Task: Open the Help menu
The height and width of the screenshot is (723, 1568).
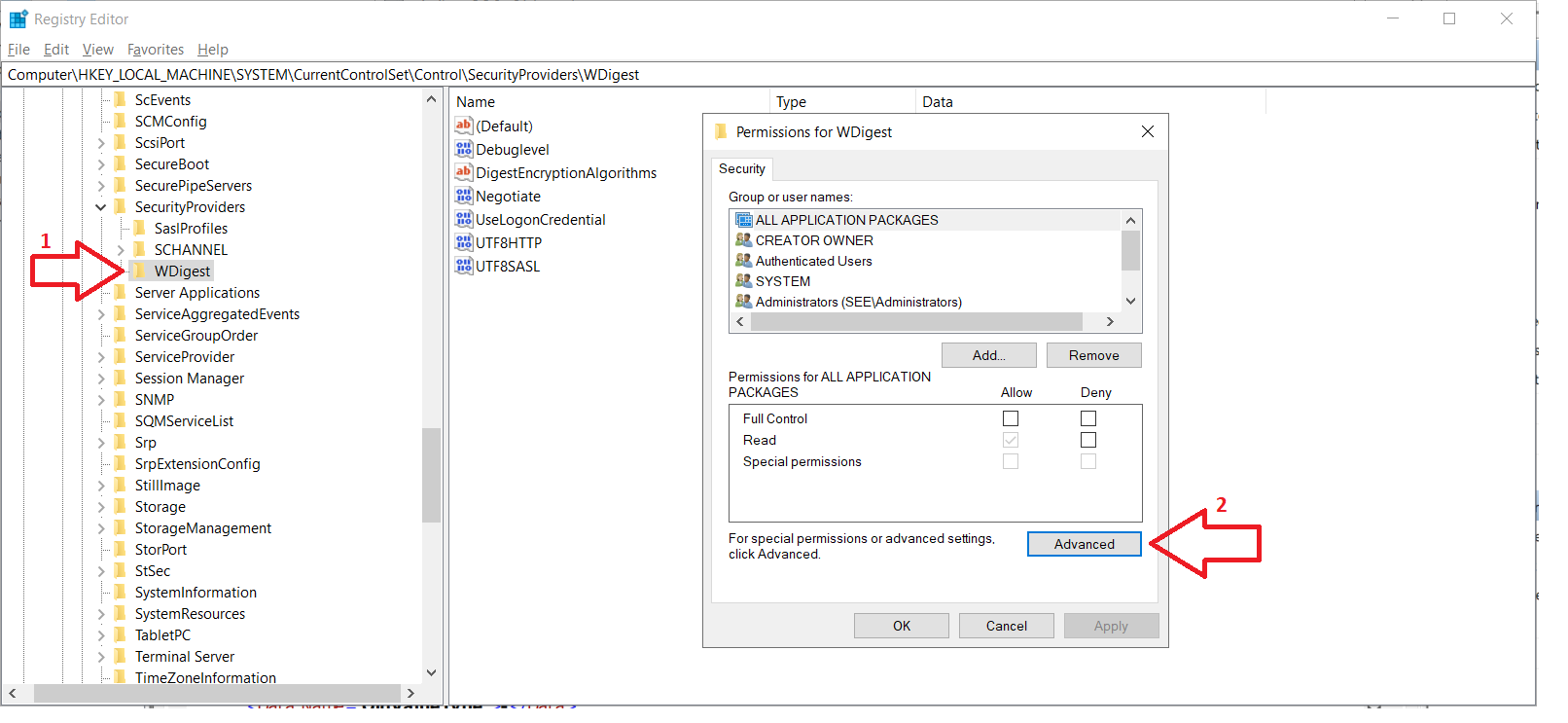Action: [213, 49]
